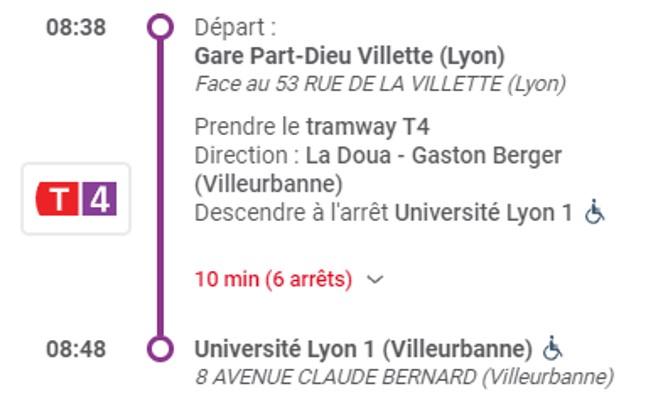Click the "Départ :" label
The width and height of the screenshot is (651, 413).
(x=235, y=28)
